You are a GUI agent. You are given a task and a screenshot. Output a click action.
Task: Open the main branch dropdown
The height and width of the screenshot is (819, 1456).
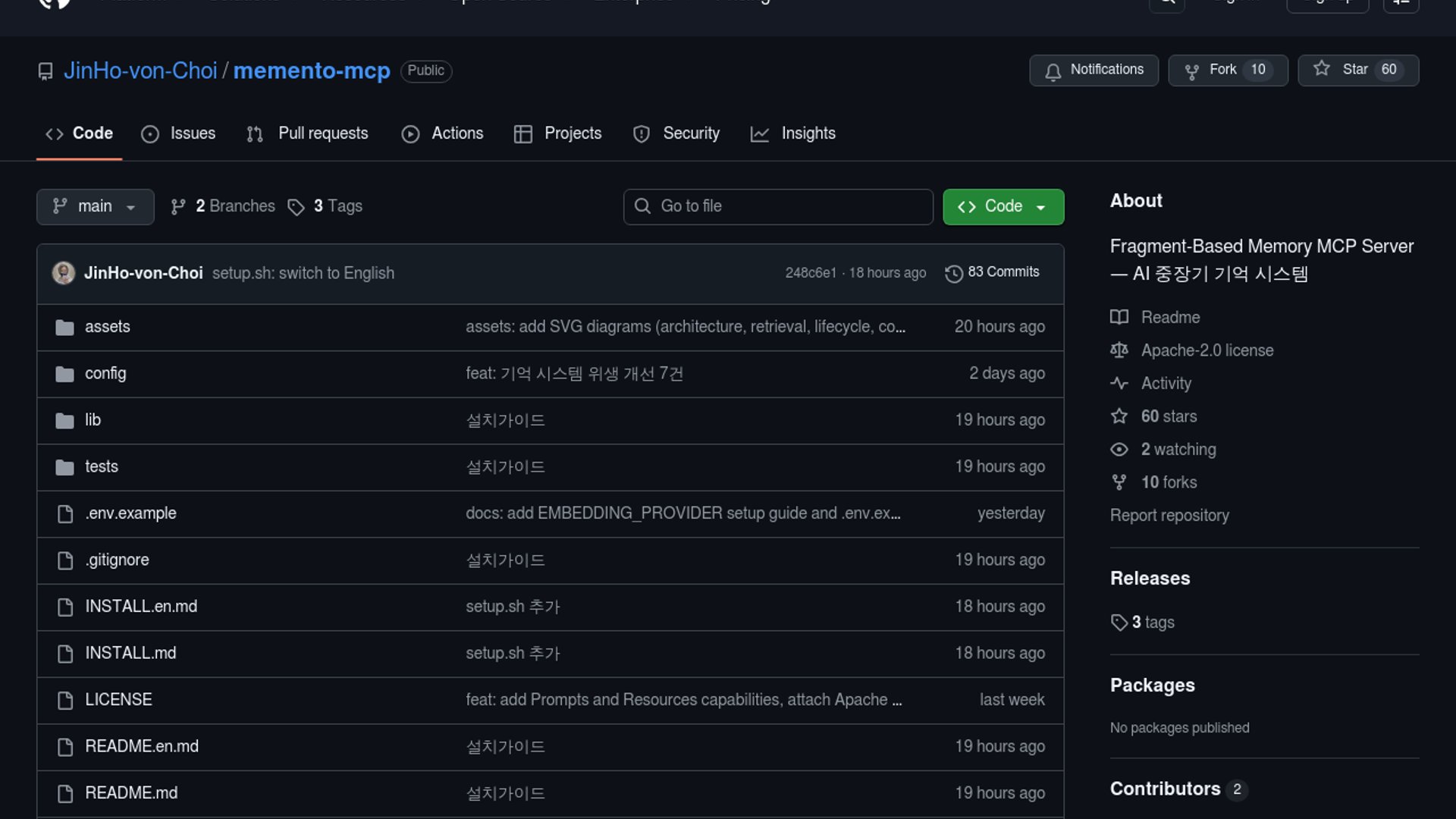point(95,206)
